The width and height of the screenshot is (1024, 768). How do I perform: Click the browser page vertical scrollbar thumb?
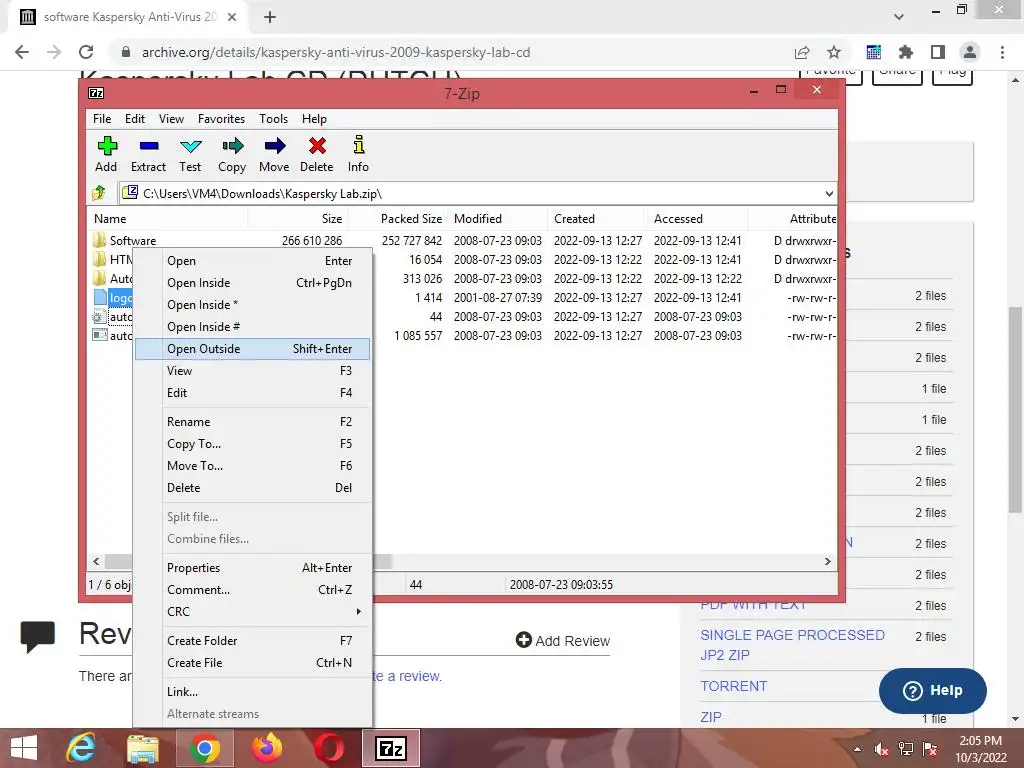click(x=1016, y=409)
